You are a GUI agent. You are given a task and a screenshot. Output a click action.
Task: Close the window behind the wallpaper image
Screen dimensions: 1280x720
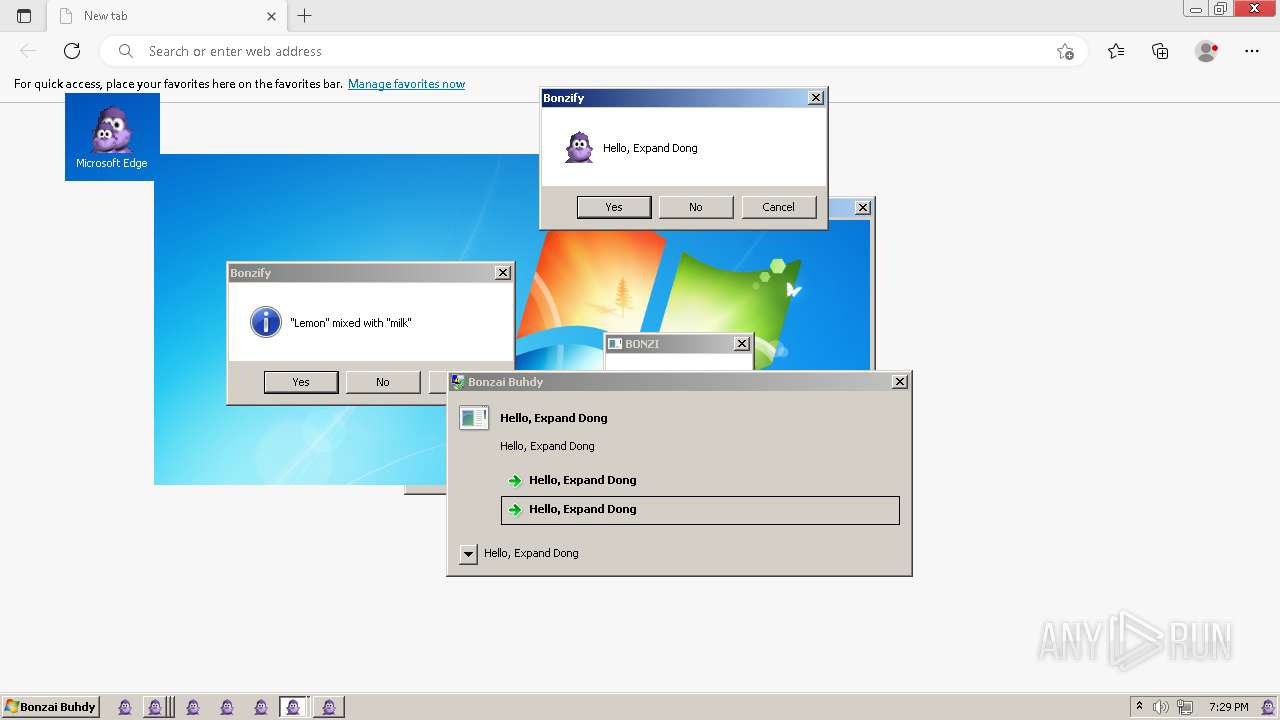click(x=863, y=207)
